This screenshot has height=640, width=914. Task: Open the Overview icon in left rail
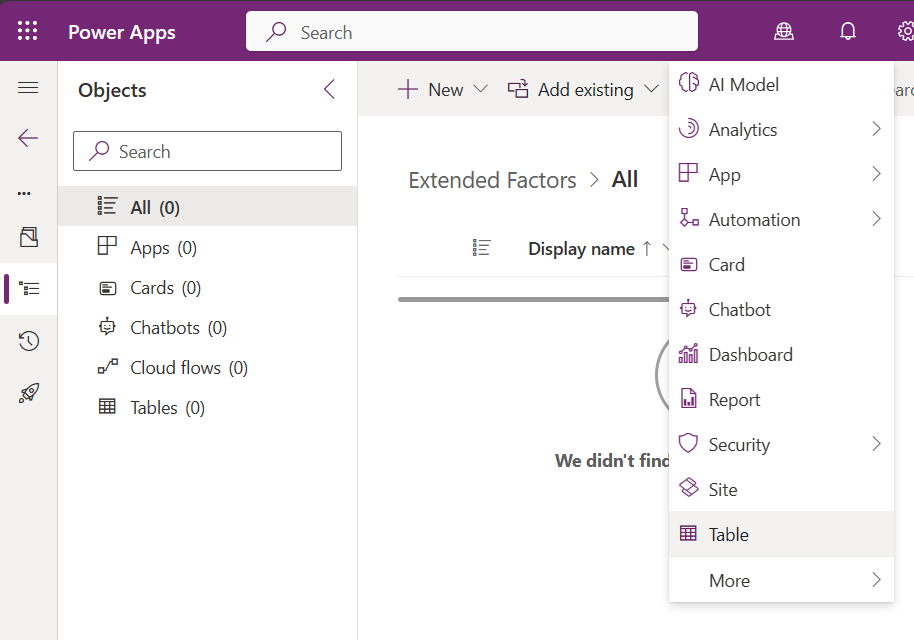29,237
